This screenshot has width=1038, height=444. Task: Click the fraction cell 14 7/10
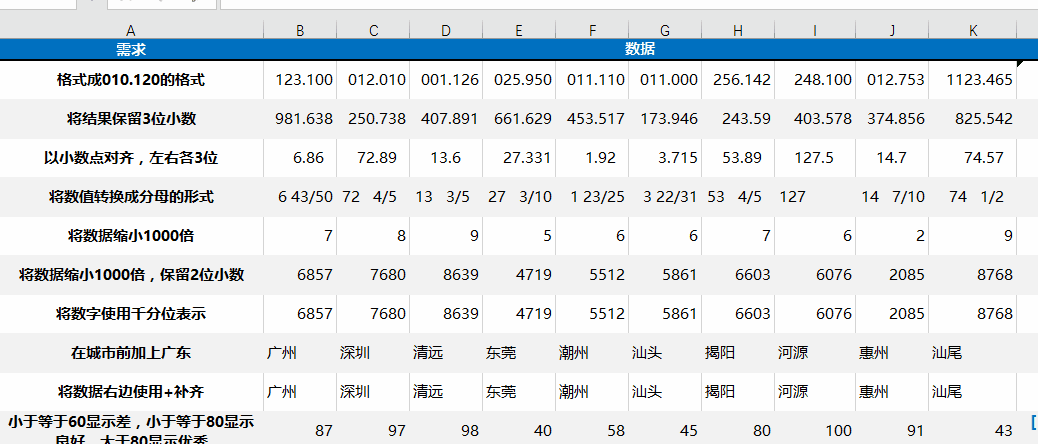[x=892, y=197]
